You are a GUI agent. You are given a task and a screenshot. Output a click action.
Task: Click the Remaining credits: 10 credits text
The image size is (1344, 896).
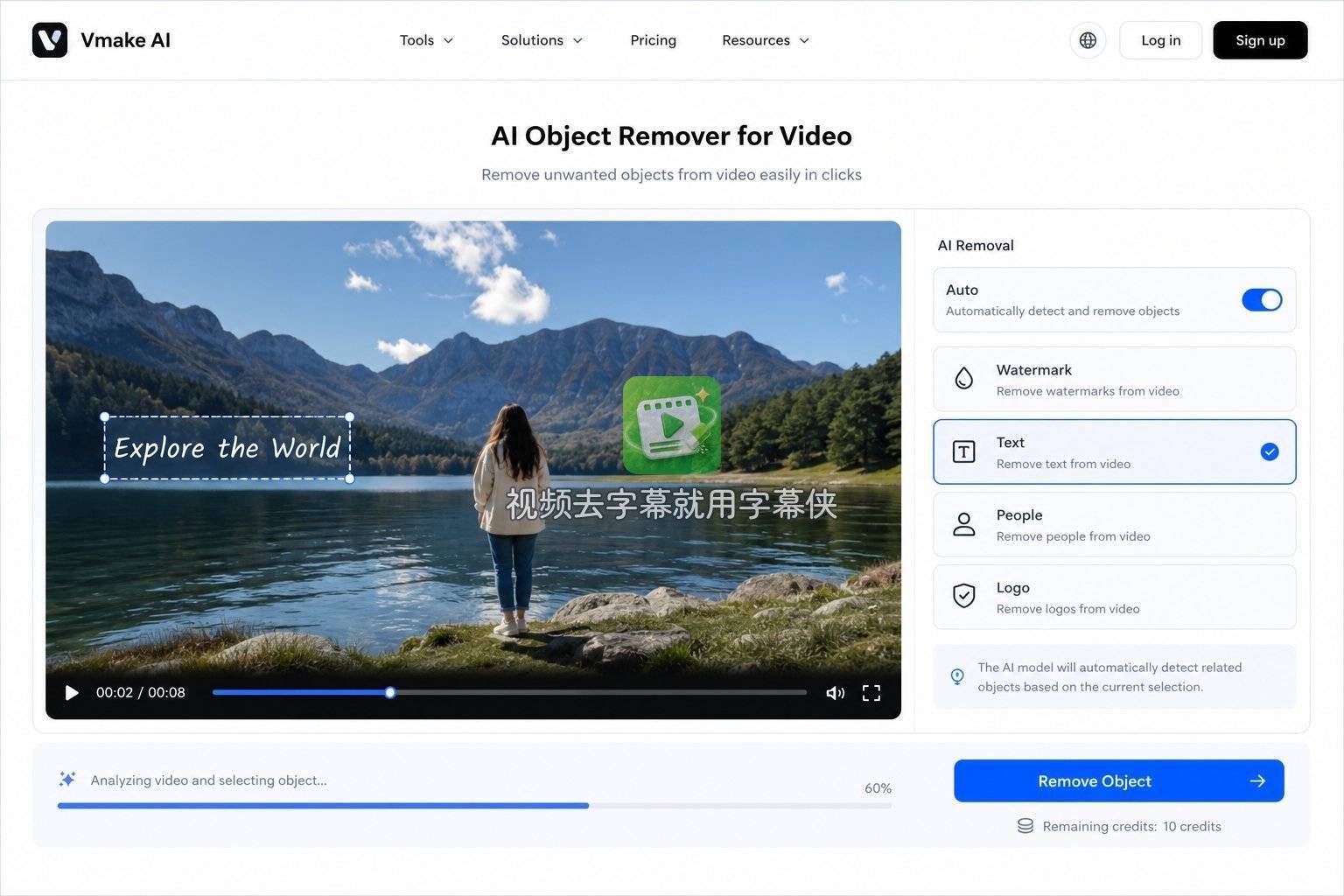click(x=1131, y=826)
